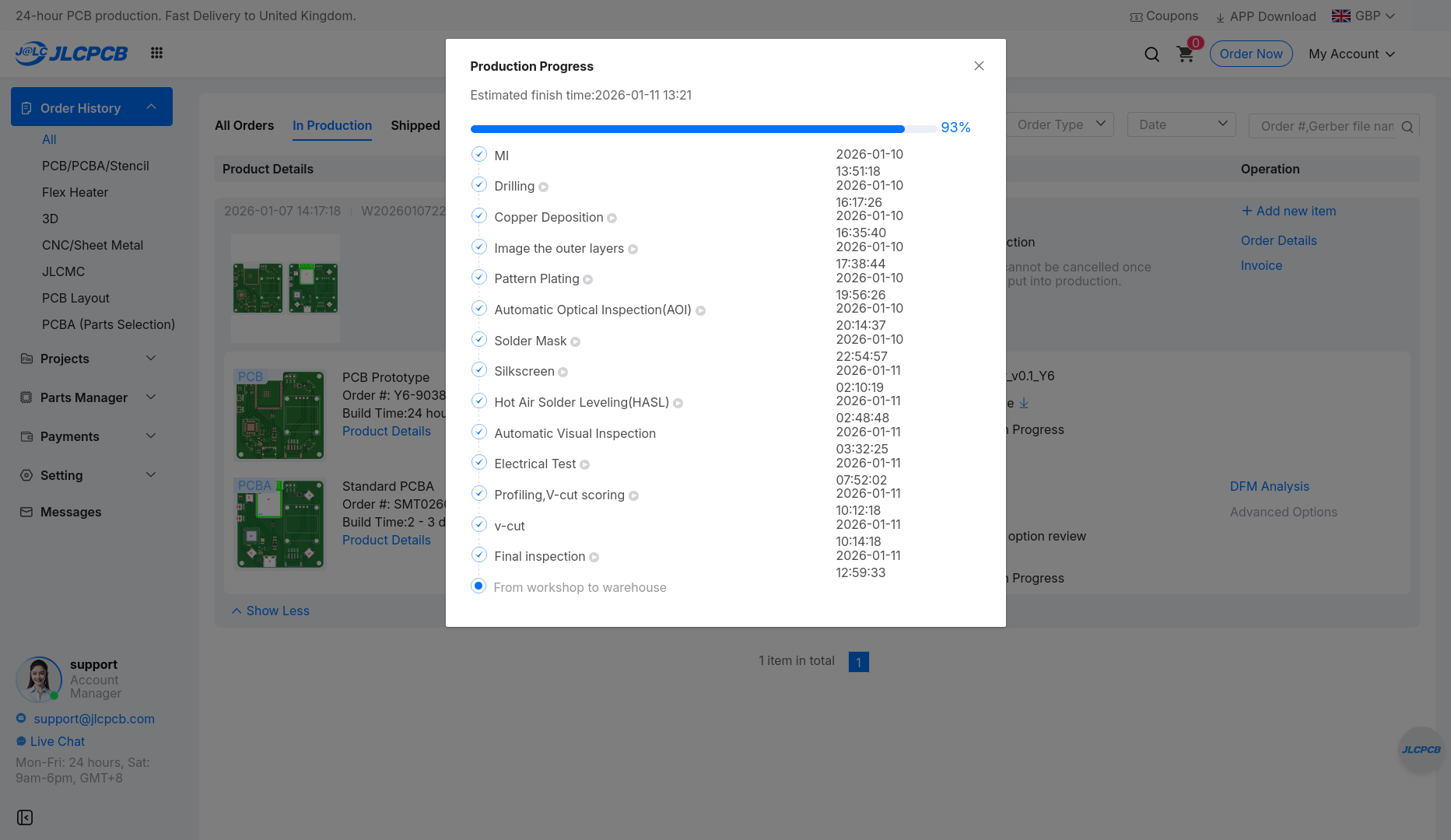
Task: Play the Final inspection video icon
Action: [594, 558]
